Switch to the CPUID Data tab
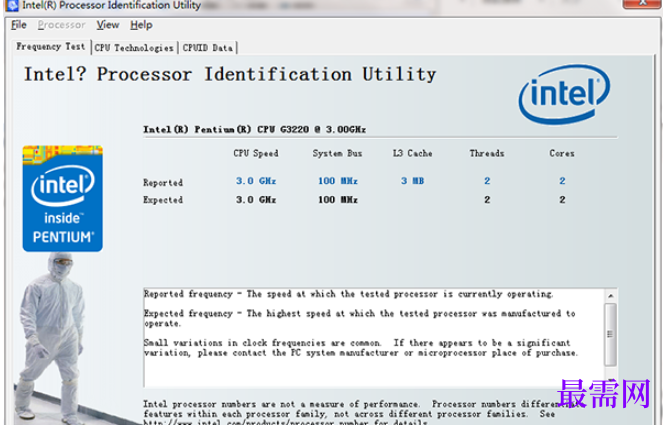 [208, 48]
